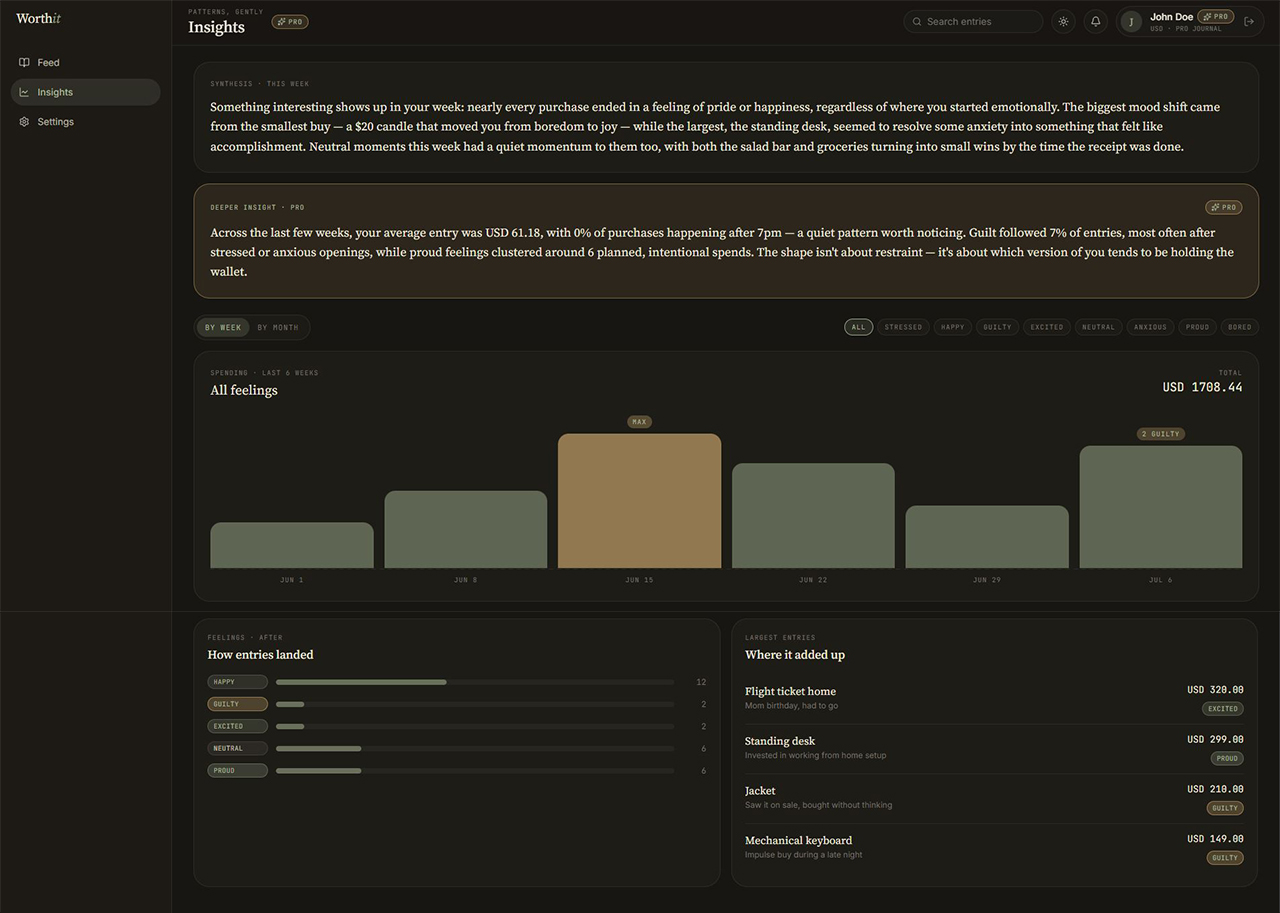Click the highlighted Jun 15 max bar
This screenshot has width=1280, height=913.
640,501
